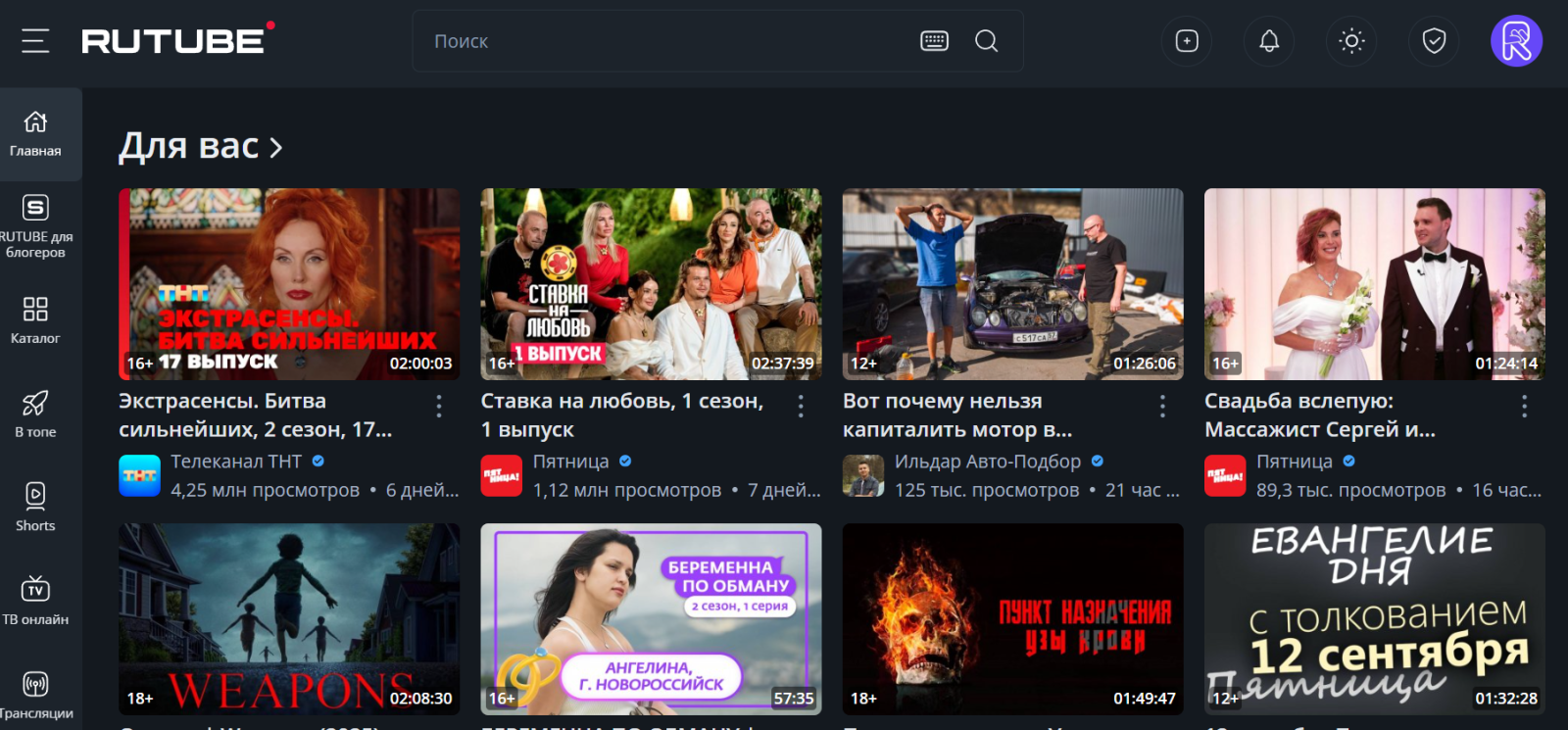The image size is (1568, 730).
Task: Open the virtual keyboard in search
Action: click(934, 41)
